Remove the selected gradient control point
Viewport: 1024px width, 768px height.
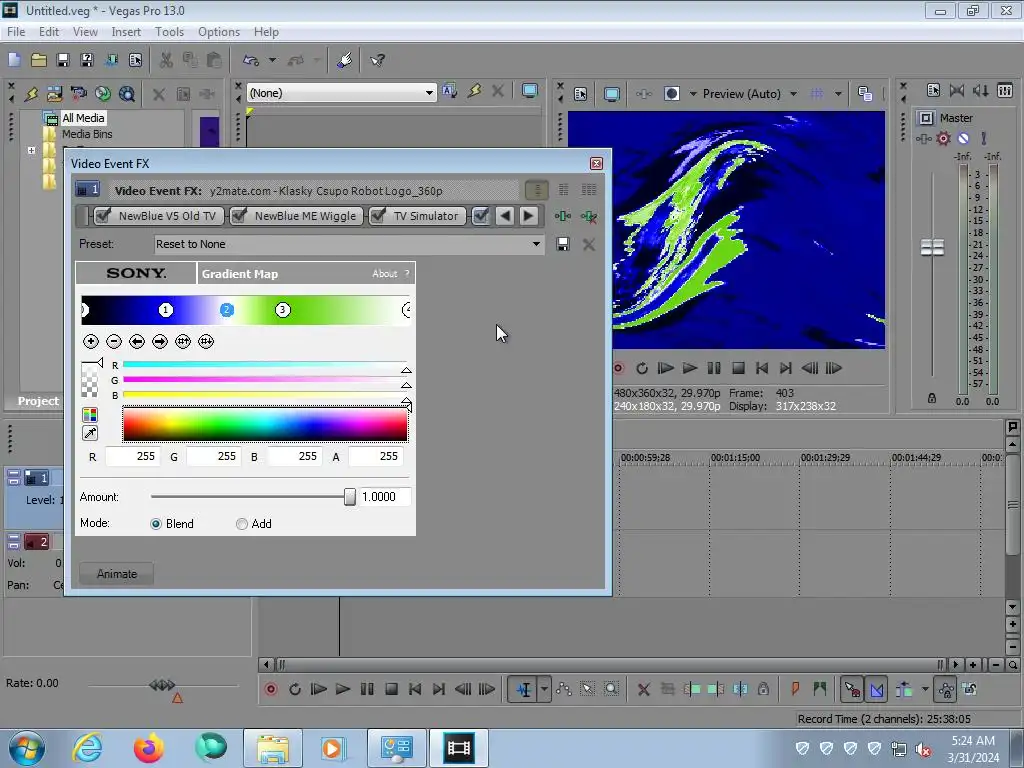pos(114,341)
